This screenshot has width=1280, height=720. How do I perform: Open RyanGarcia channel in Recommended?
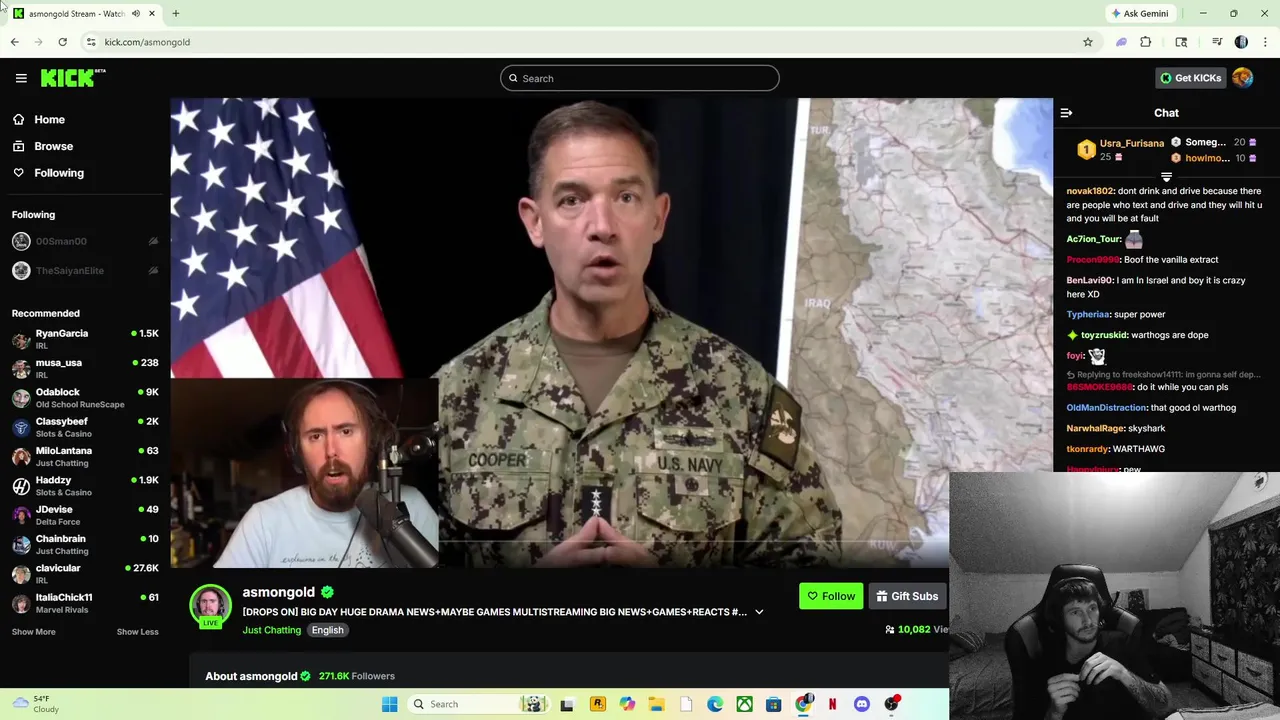85,339
